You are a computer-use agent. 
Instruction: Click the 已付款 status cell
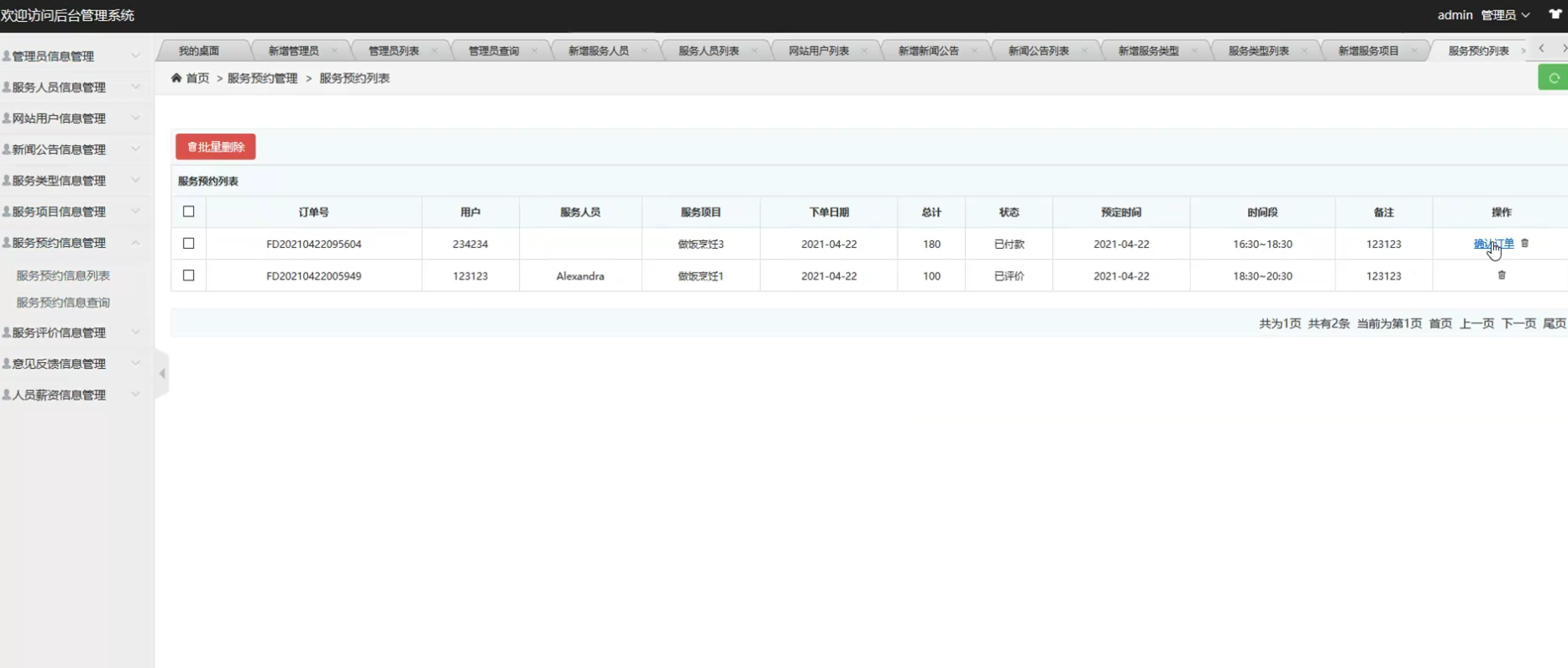coord(1009,244)
